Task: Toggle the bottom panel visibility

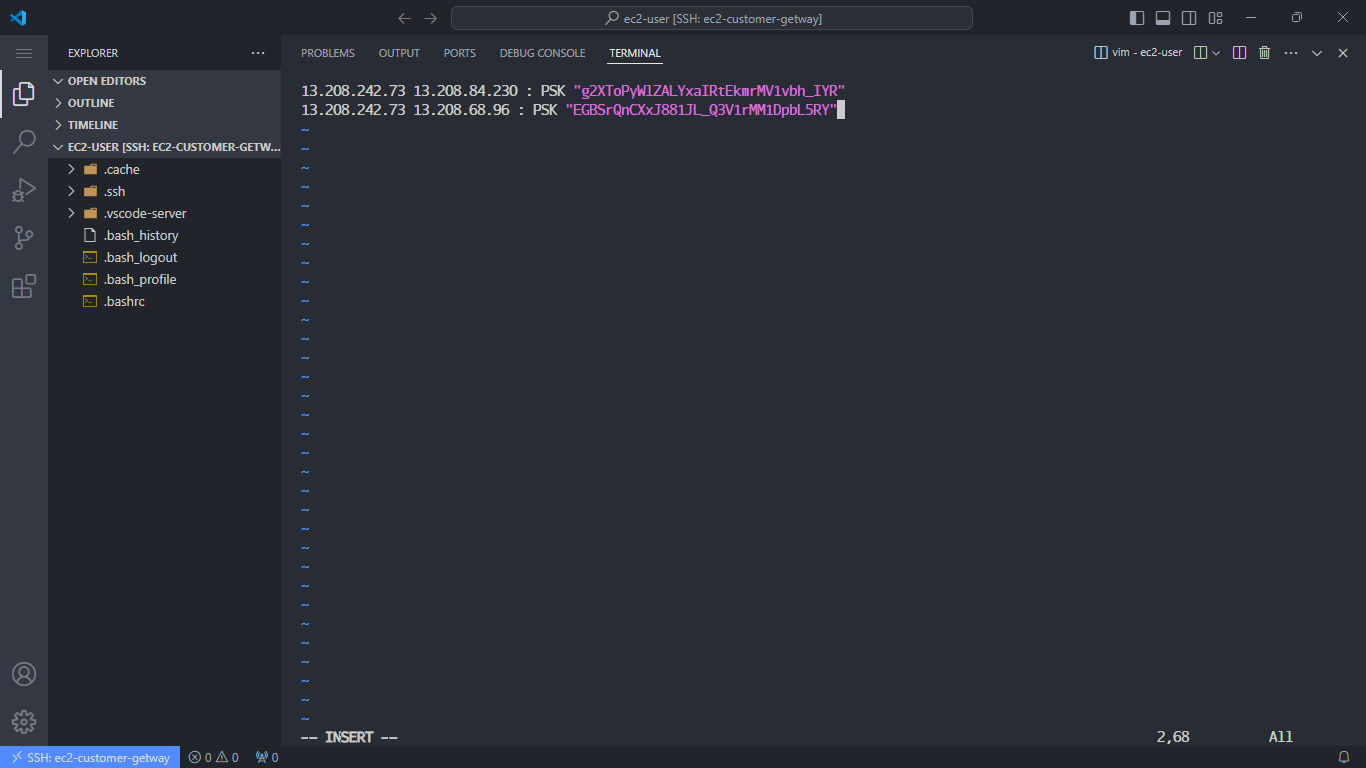Action: (1162, 17)
